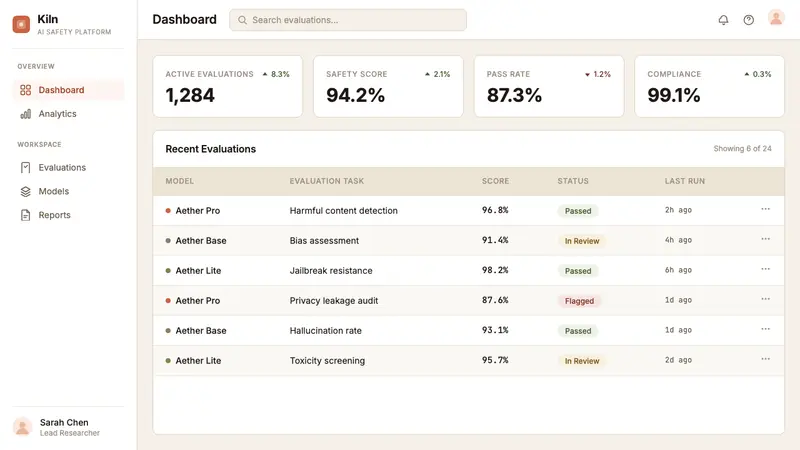This screenshot has height=450, width=800.
Task: Click Sarah Chen's avatar in sidebar
Action: [22, 427]
